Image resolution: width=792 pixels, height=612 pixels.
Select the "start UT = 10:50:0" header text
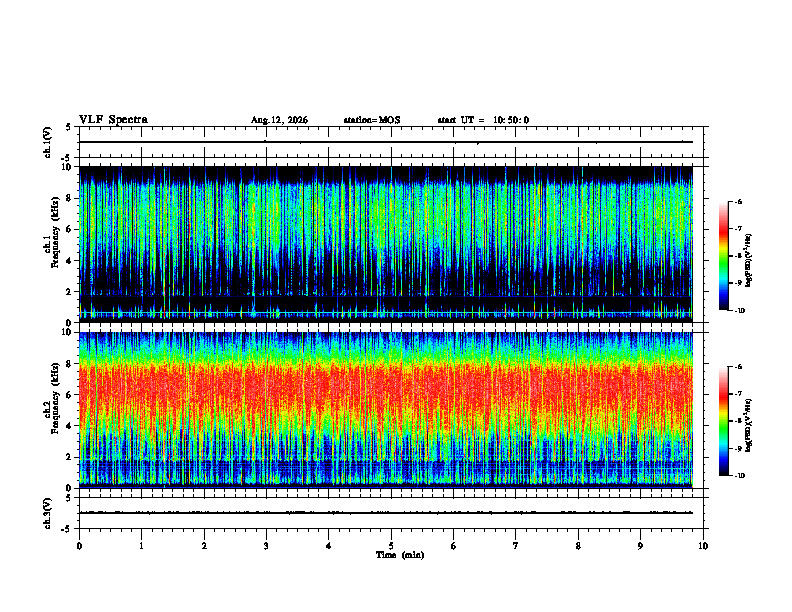[x=483, y=120]
